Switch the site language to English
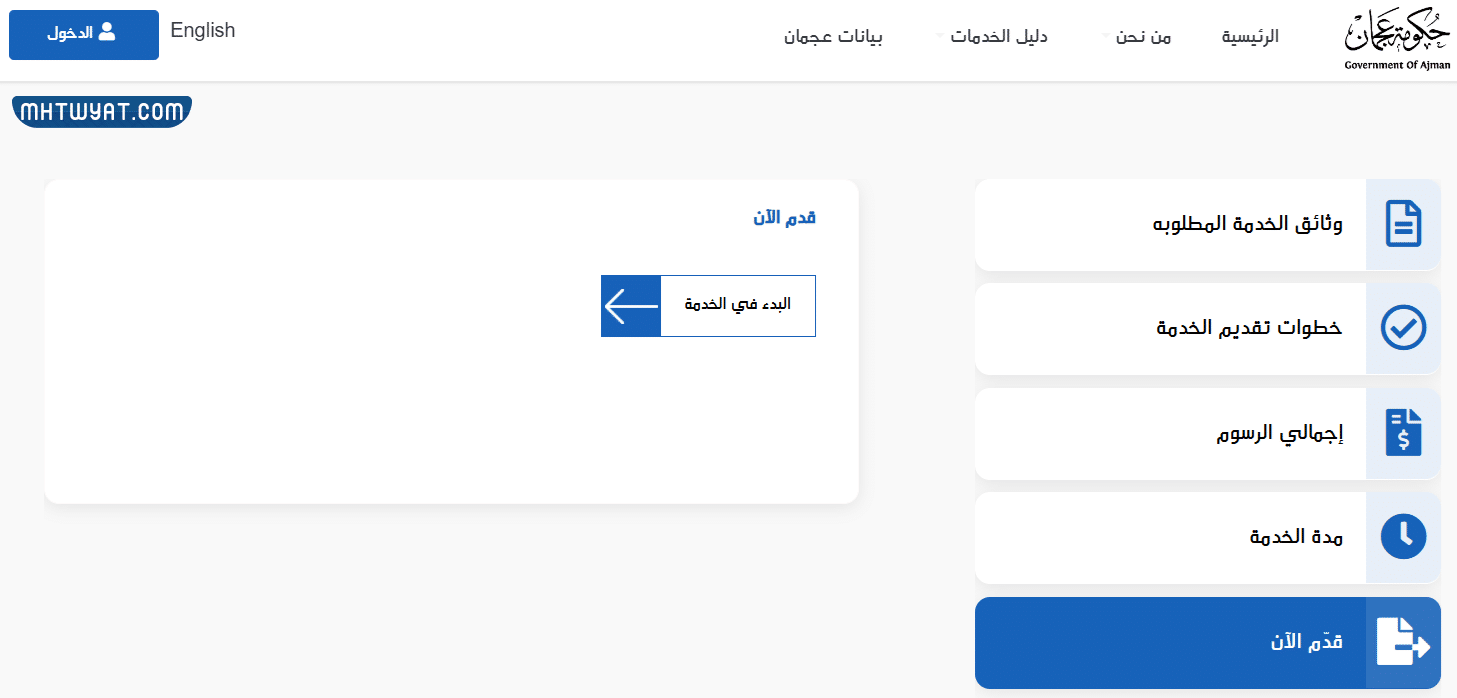This screenshot has width=1457, height=698. coord(202,30)
